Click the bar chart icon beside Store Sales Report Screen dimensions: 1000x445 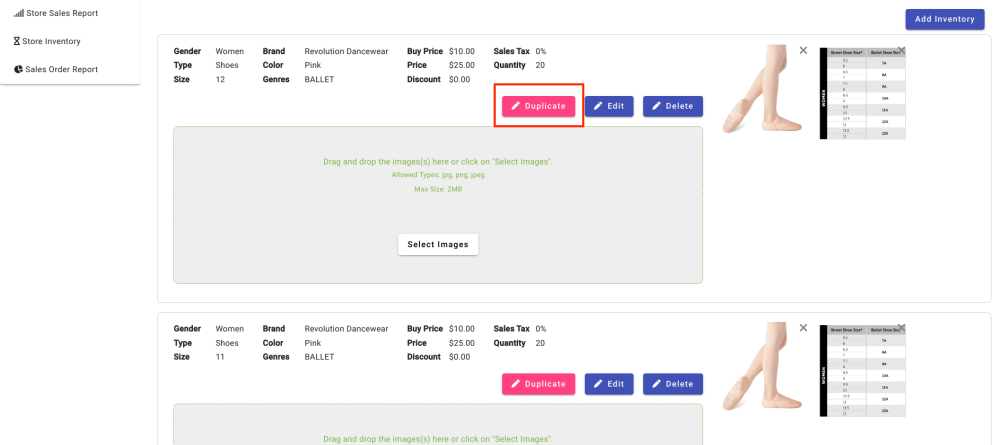coord(18,13)
